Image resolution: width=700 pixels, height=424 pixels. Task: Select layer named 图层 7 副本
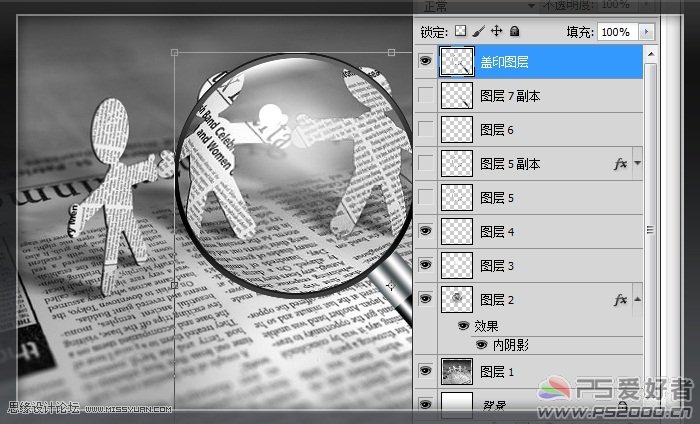point(510,96)
